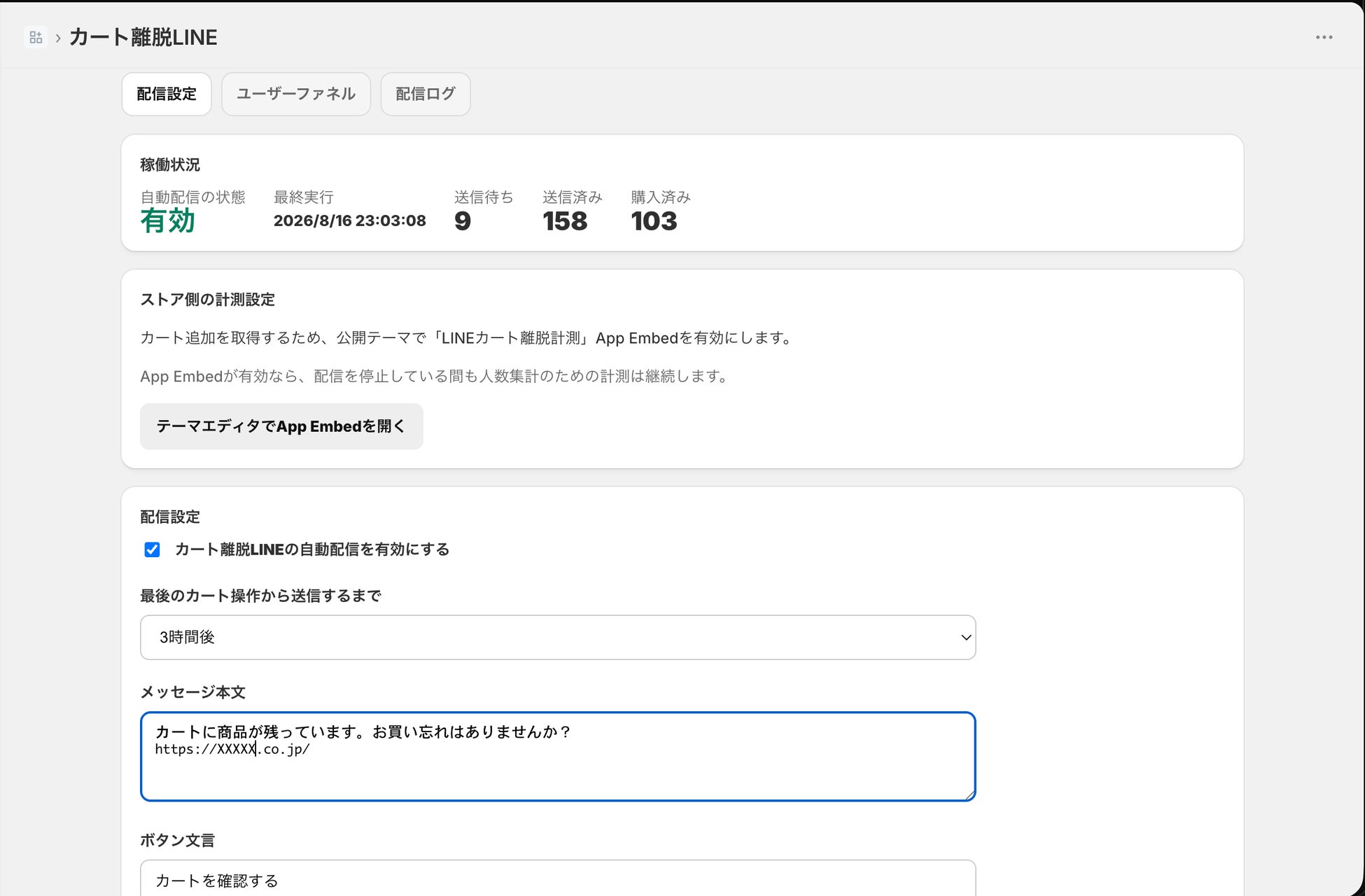Click テーマエディタでApp Embedを開く button
The height and width of the screenshot is (896, 1365).
pos(281,426)
